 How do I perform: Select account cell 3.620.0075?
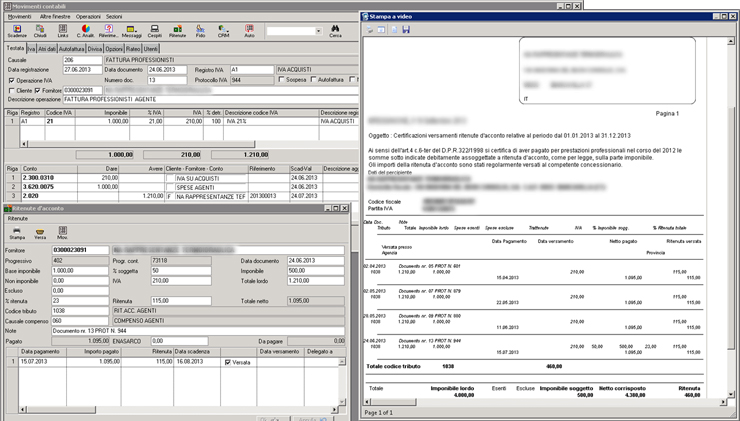tap(49, 187)
